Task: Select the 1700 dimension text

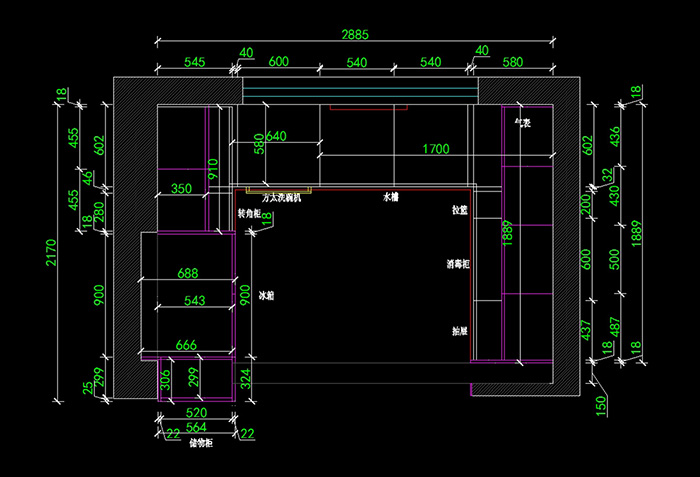Action: tap(435, 149)
